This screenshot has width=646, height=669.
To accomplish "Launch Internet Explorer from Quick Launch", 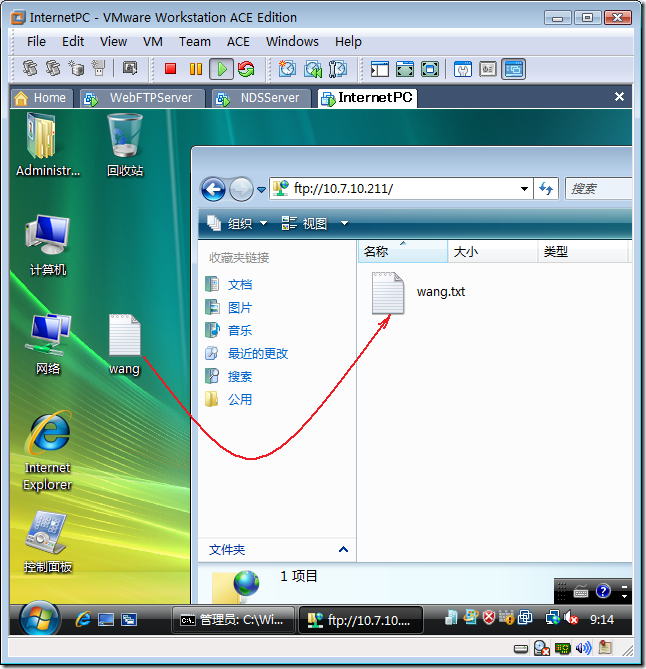I will coord(83,620).
